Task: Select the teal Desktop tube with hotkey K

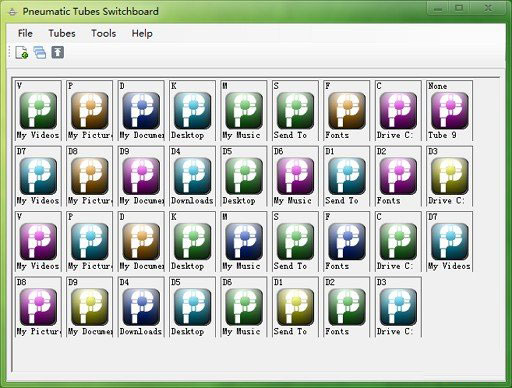Action: (x=192, y=111)
